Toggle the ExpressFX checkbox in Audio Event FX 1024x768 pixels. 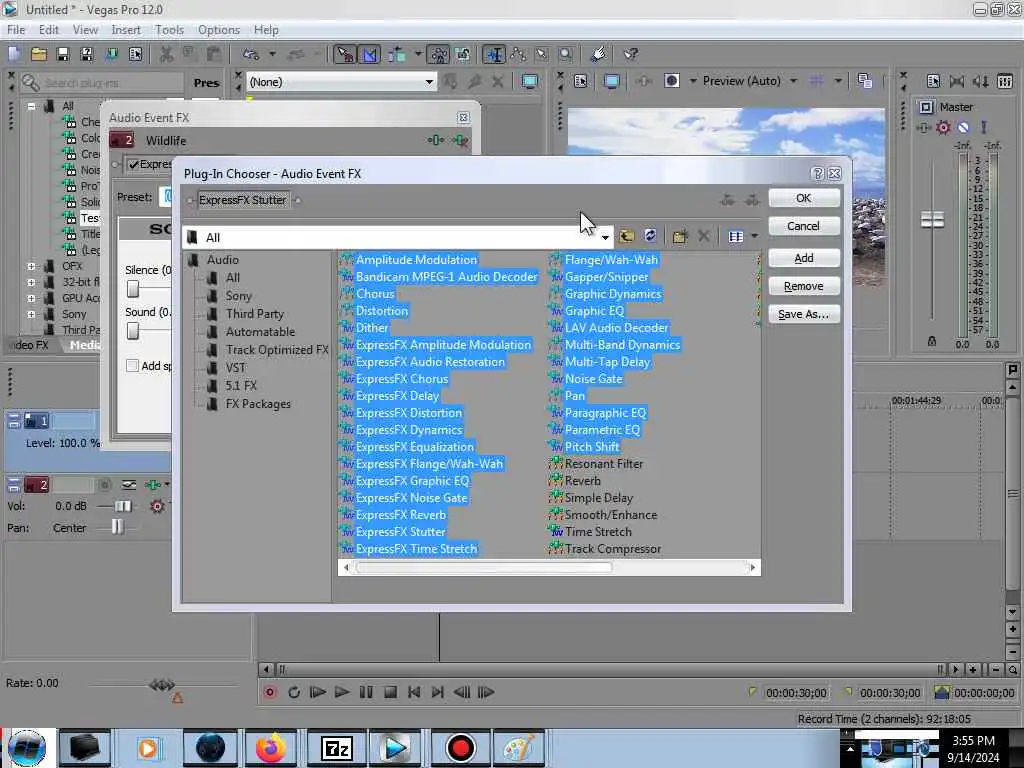pos(134,165)
